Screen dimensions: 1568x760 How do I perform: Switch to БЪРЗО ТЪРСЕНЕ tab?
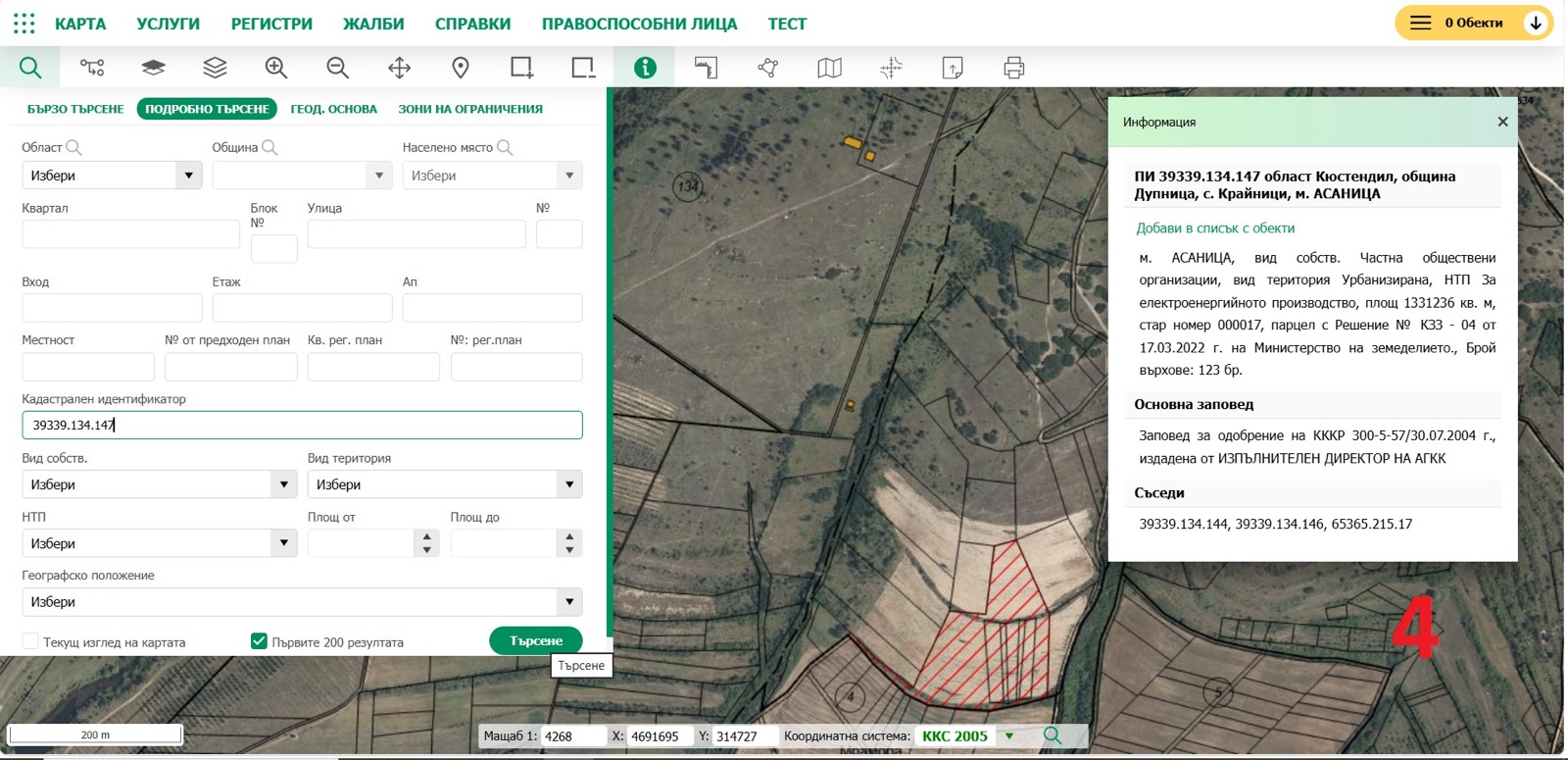point(75,109)
